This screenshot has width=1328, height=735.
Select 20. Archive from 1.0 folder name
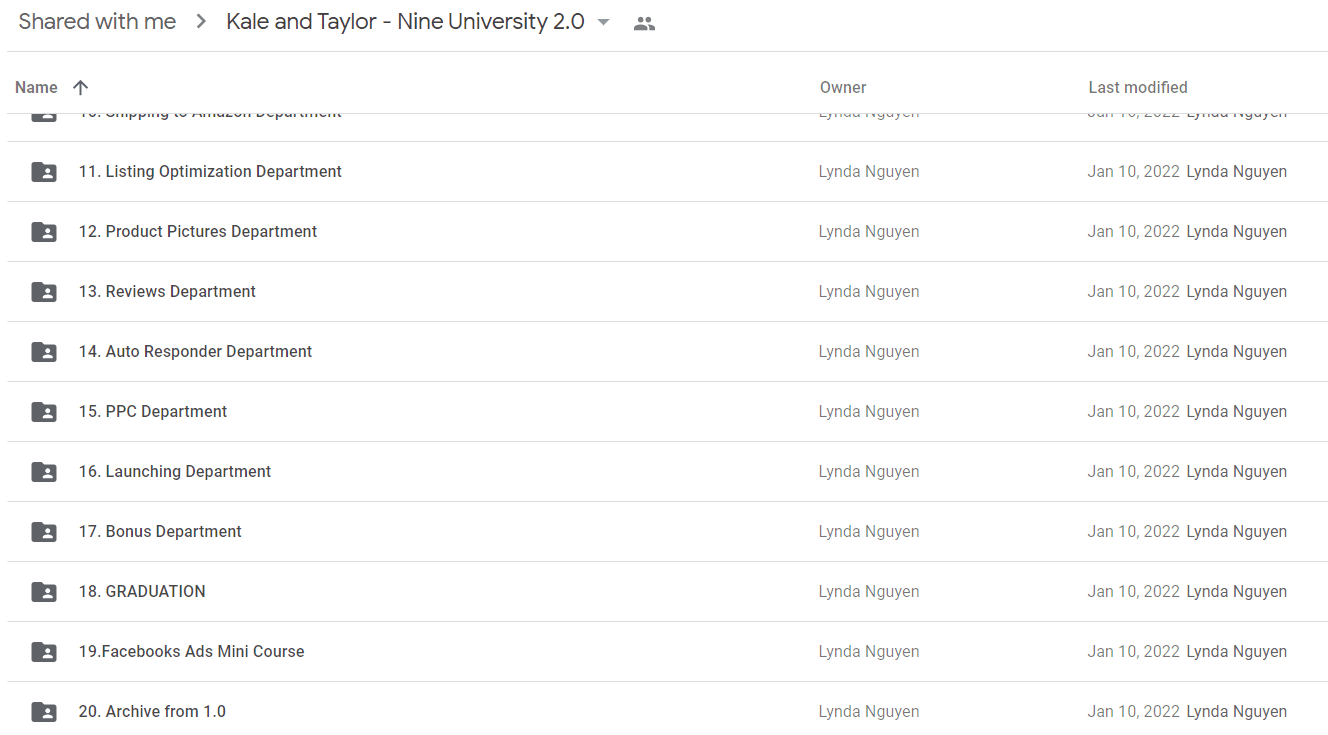pos(152,711)
